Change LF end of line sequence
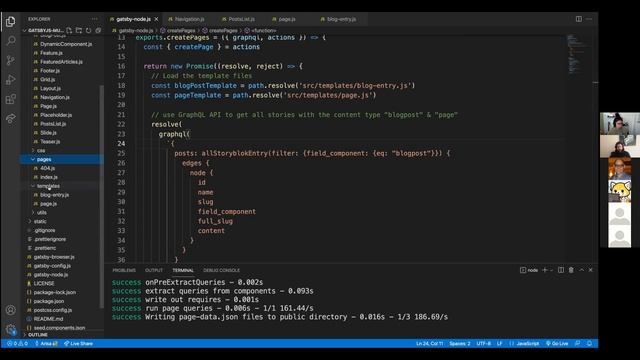The image size is (640, 360). [499, 344]
